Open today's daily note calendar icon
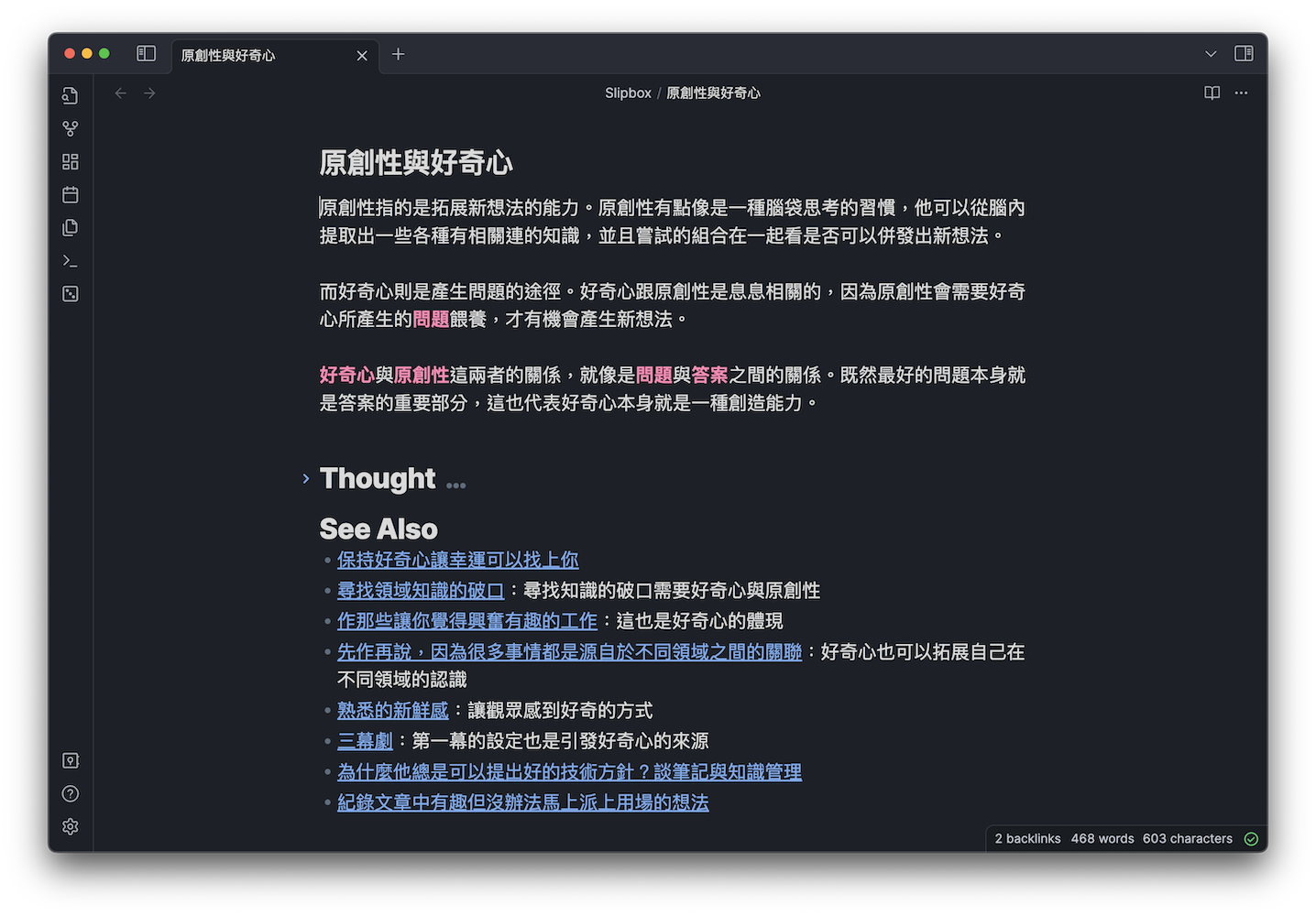Screen dimensions: 1316x916 coord(71,194)
